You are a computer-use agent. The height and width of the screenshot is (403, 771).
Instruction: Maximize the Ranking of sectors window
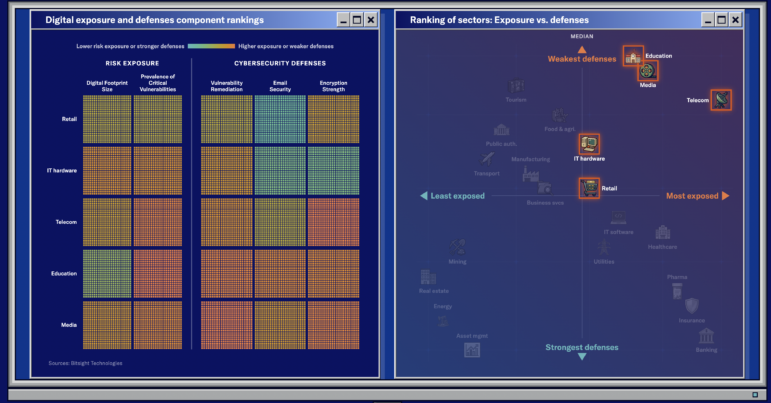[x=721, y=20]
